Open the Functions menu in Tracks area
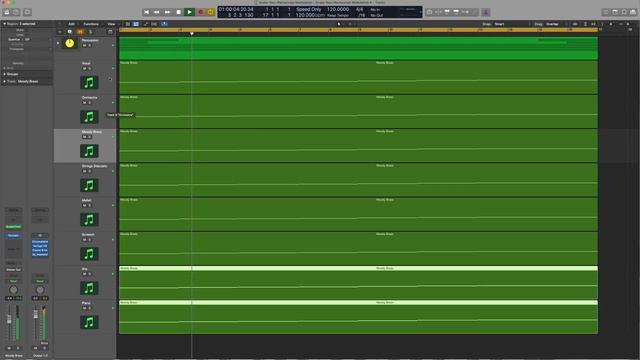The height and width of the screenshot is (360, 640). 91,24
